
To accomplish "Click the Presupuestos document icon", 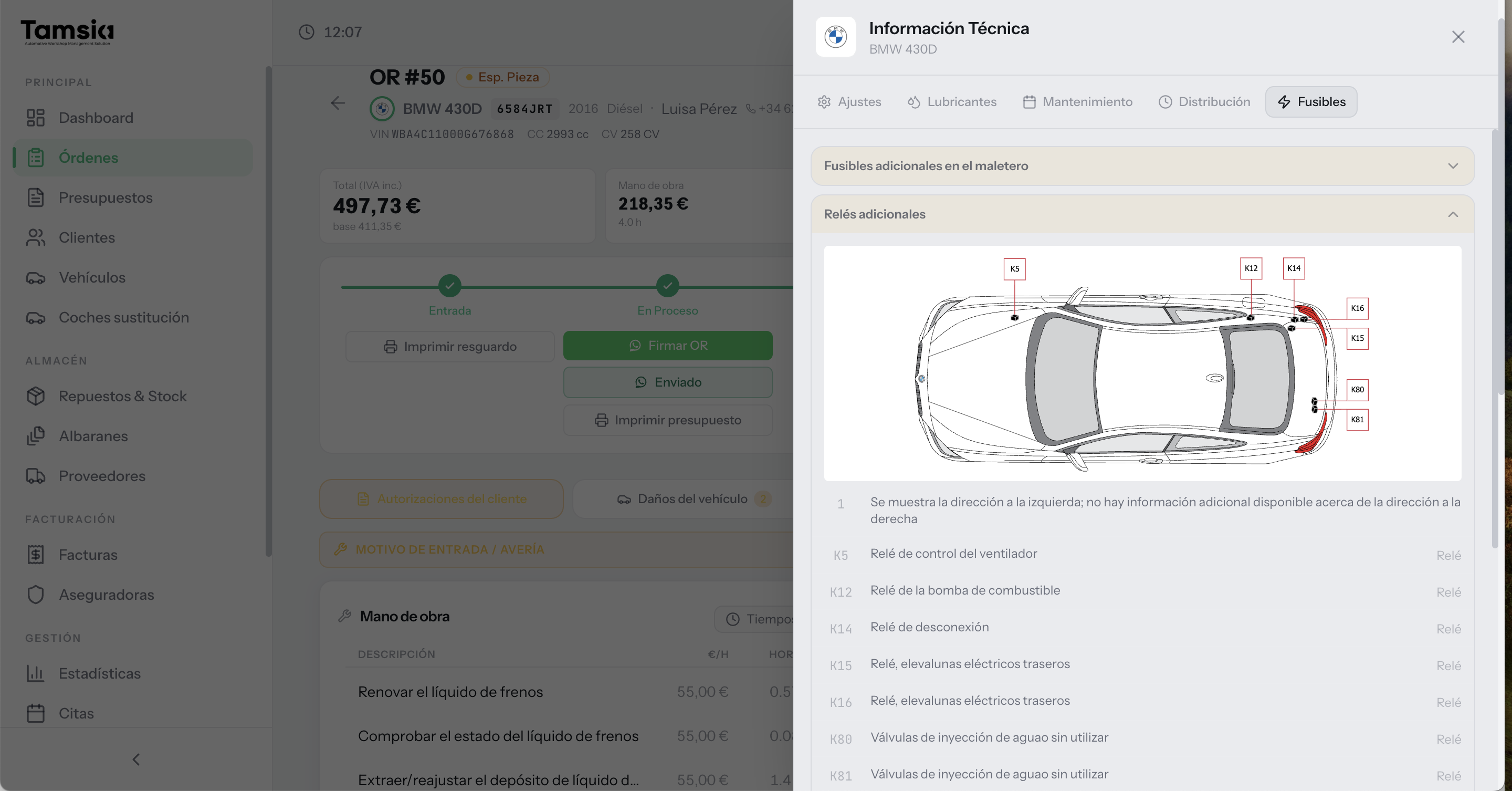I will coord(35,197).
